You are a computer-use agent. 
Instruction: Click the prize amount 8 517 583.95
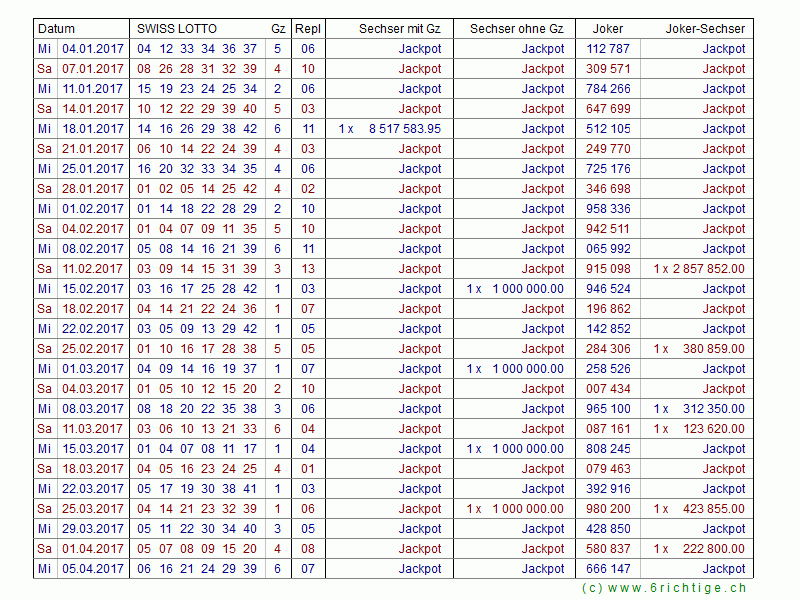tap(404, 129)
